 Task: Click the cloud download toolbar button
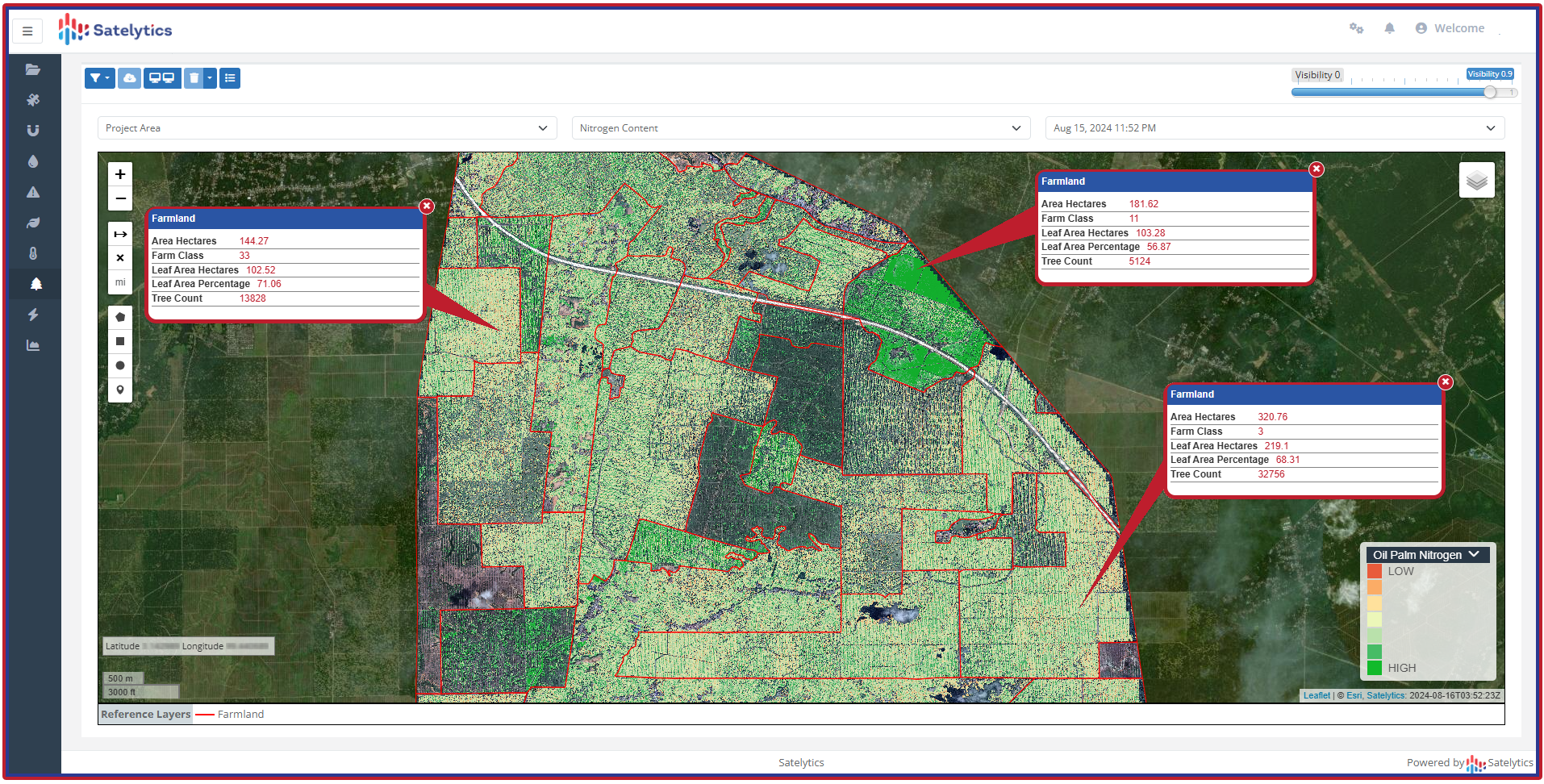point(129,78)
